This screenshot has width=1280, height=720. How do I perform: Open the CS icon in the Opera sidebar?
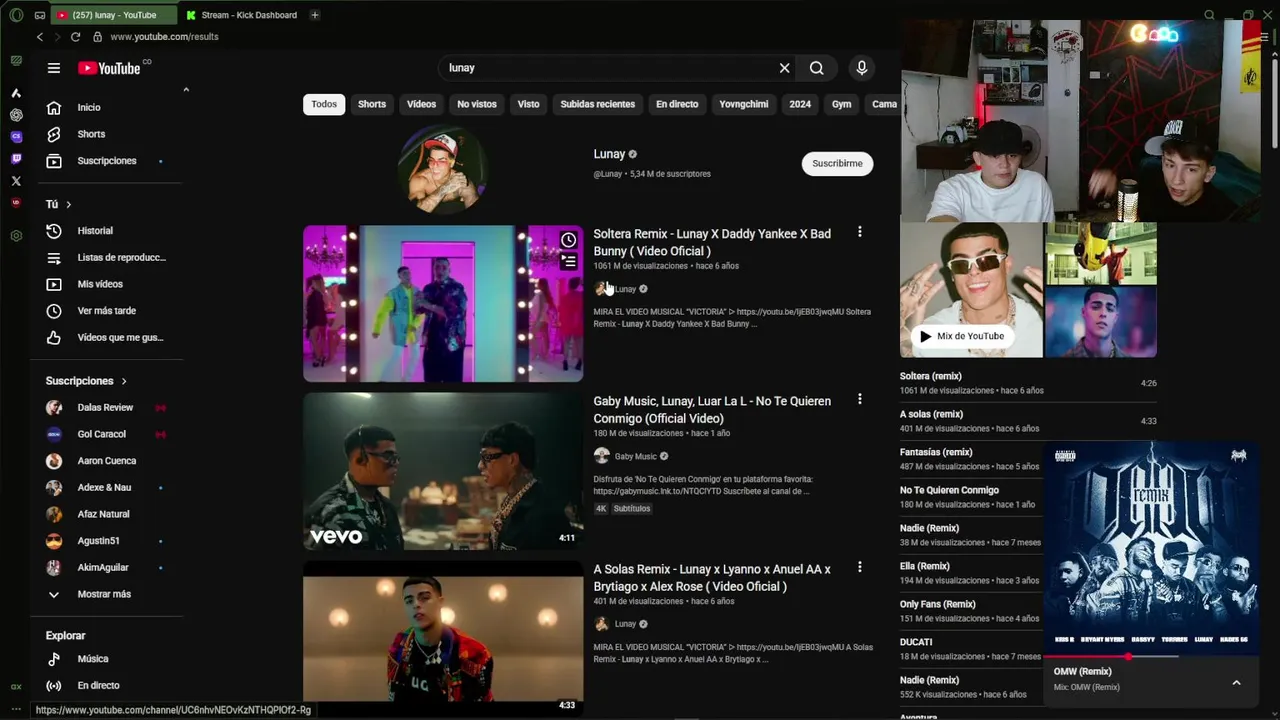point(16,137)
